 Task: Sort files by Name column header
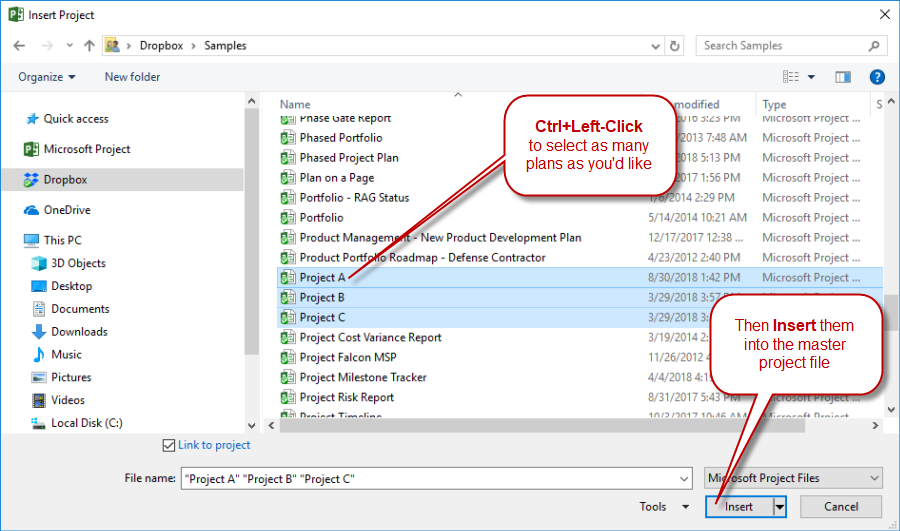(x=295, y=104)
